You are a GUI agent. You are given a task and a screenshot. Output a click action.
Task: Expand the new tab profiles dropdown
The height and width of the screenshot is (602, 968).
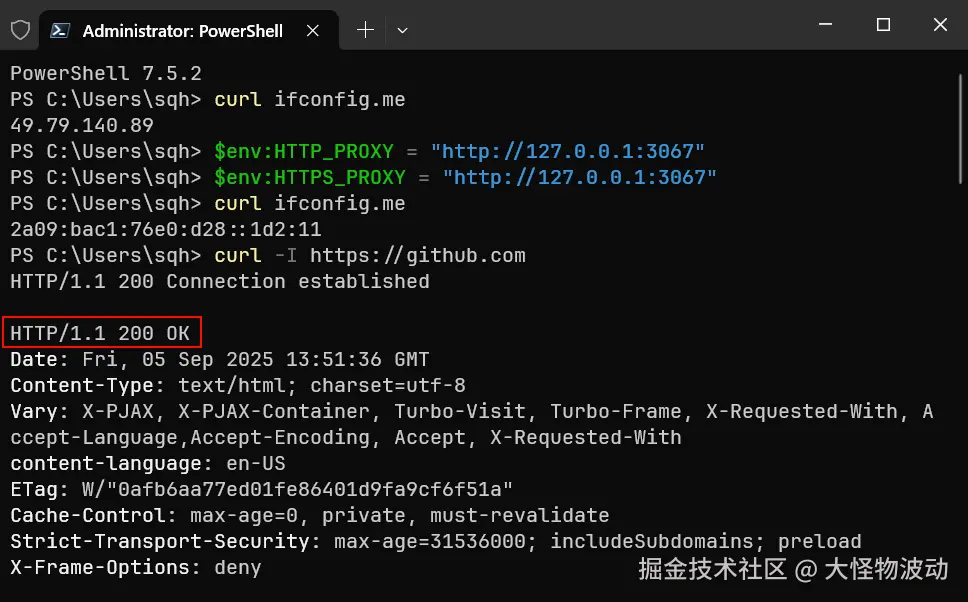click(x=402, y=30)
